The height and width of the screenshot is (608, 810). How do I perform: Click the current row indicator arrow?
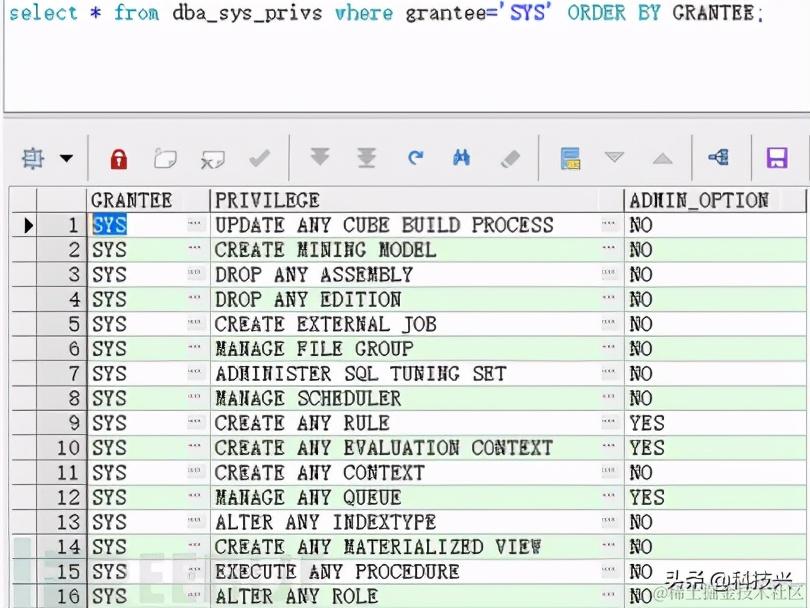pyautogui.click(x=28, y=224)
